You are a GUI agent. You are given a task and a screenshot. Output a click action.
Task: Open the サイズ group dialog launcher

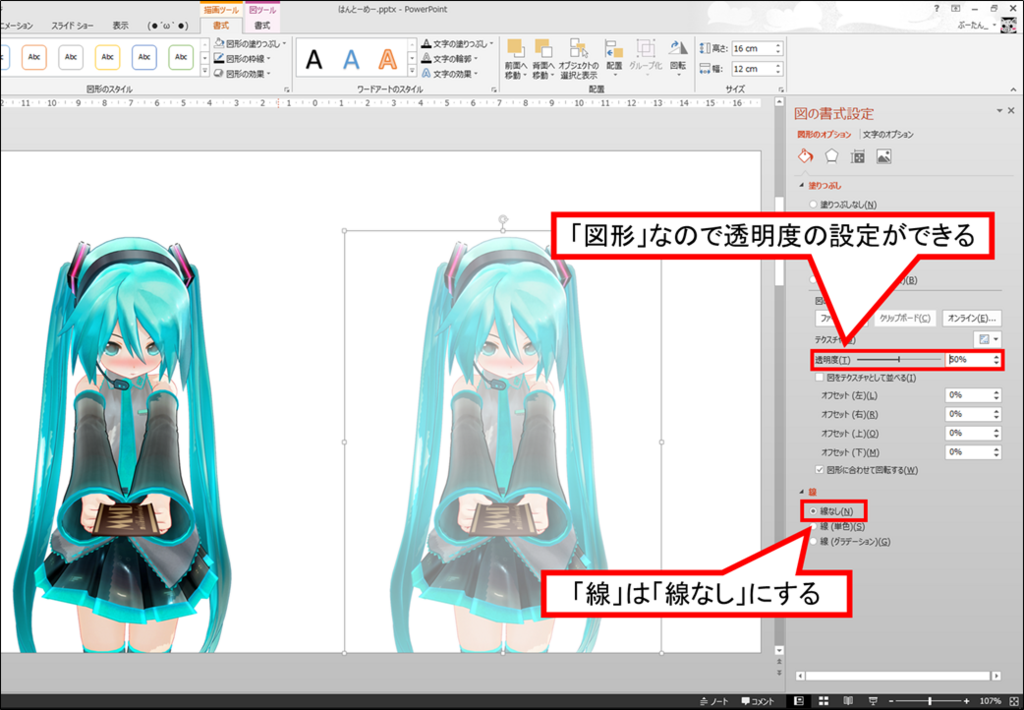point(780,89)
